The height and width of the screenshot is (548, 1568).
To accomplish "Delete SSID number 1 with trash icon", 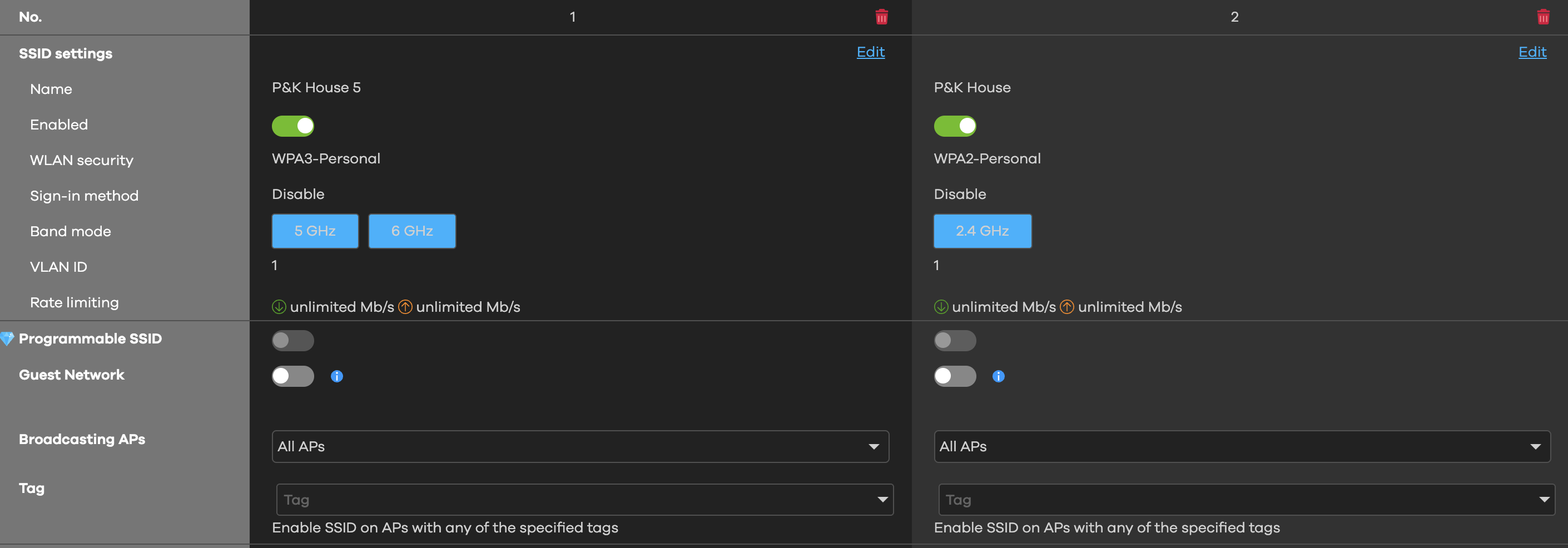I will pos(881,17).
